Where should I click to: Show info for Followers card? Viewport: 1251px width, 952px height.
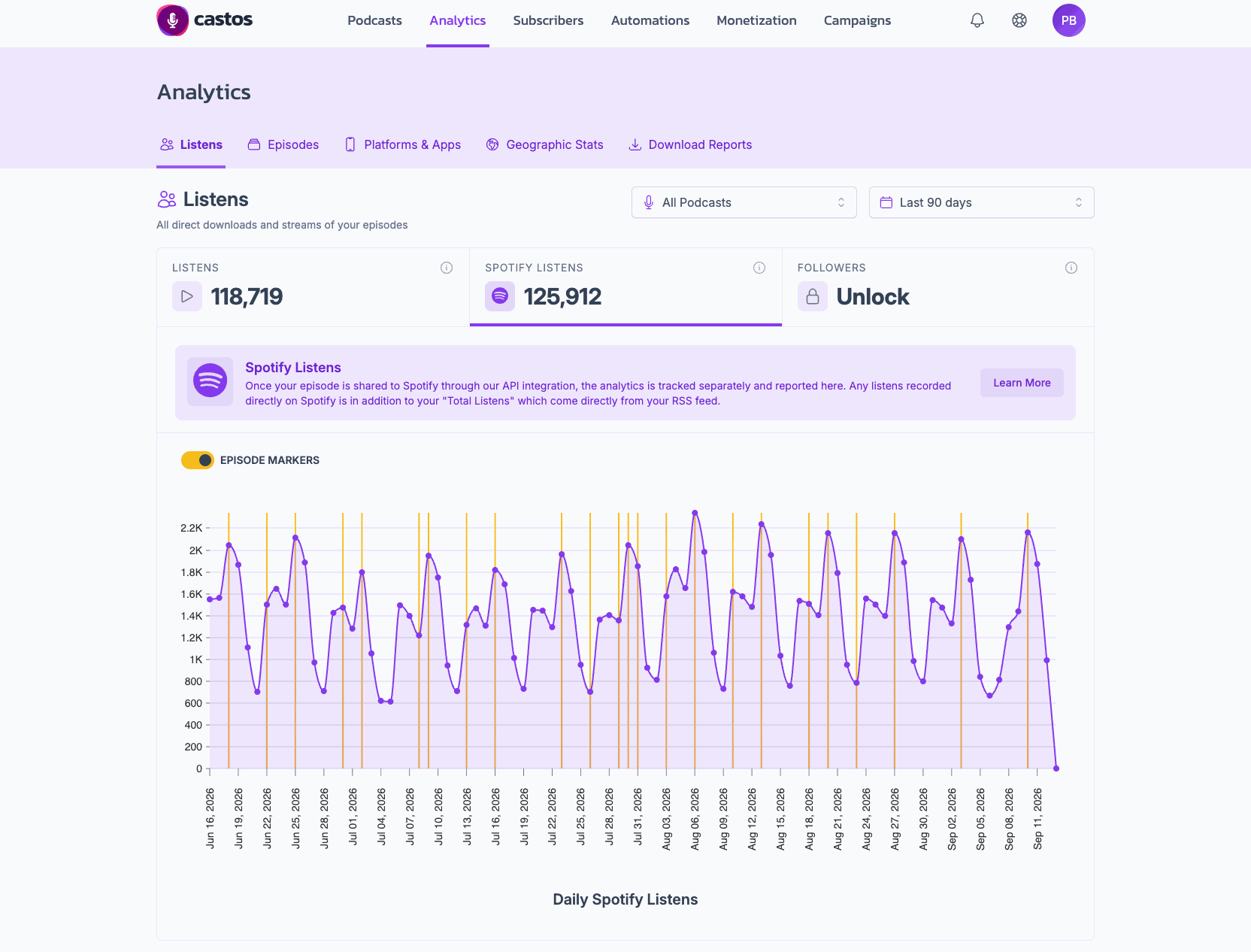click(x=1071, y=268)
